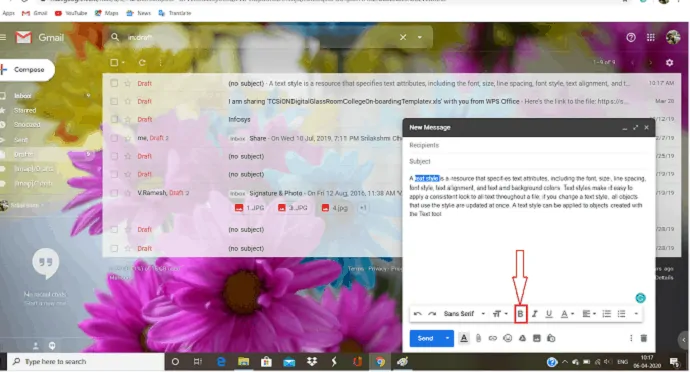This screenshot has width=690, height=372.
Task: Send the new message
Action: point(426,338)
